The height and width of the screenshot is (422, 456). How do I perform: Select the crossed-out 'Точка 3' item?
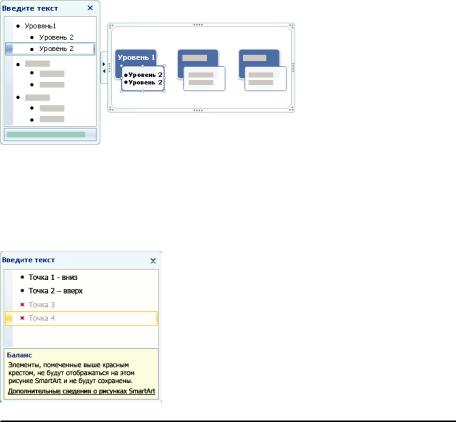(41, 305)
